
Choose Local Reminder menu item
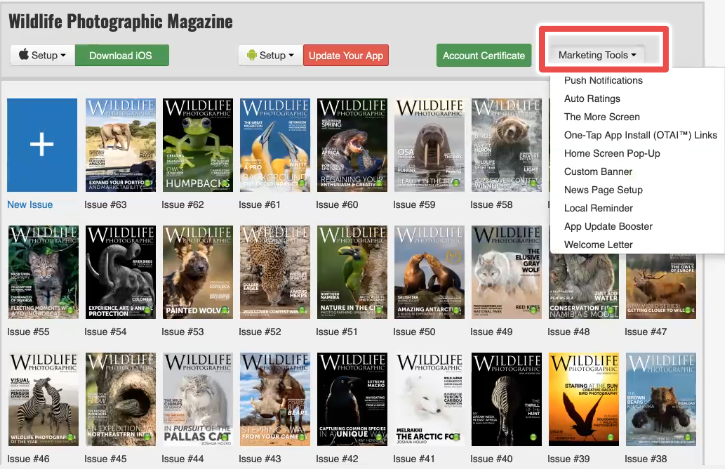click(x=598, y=208)
